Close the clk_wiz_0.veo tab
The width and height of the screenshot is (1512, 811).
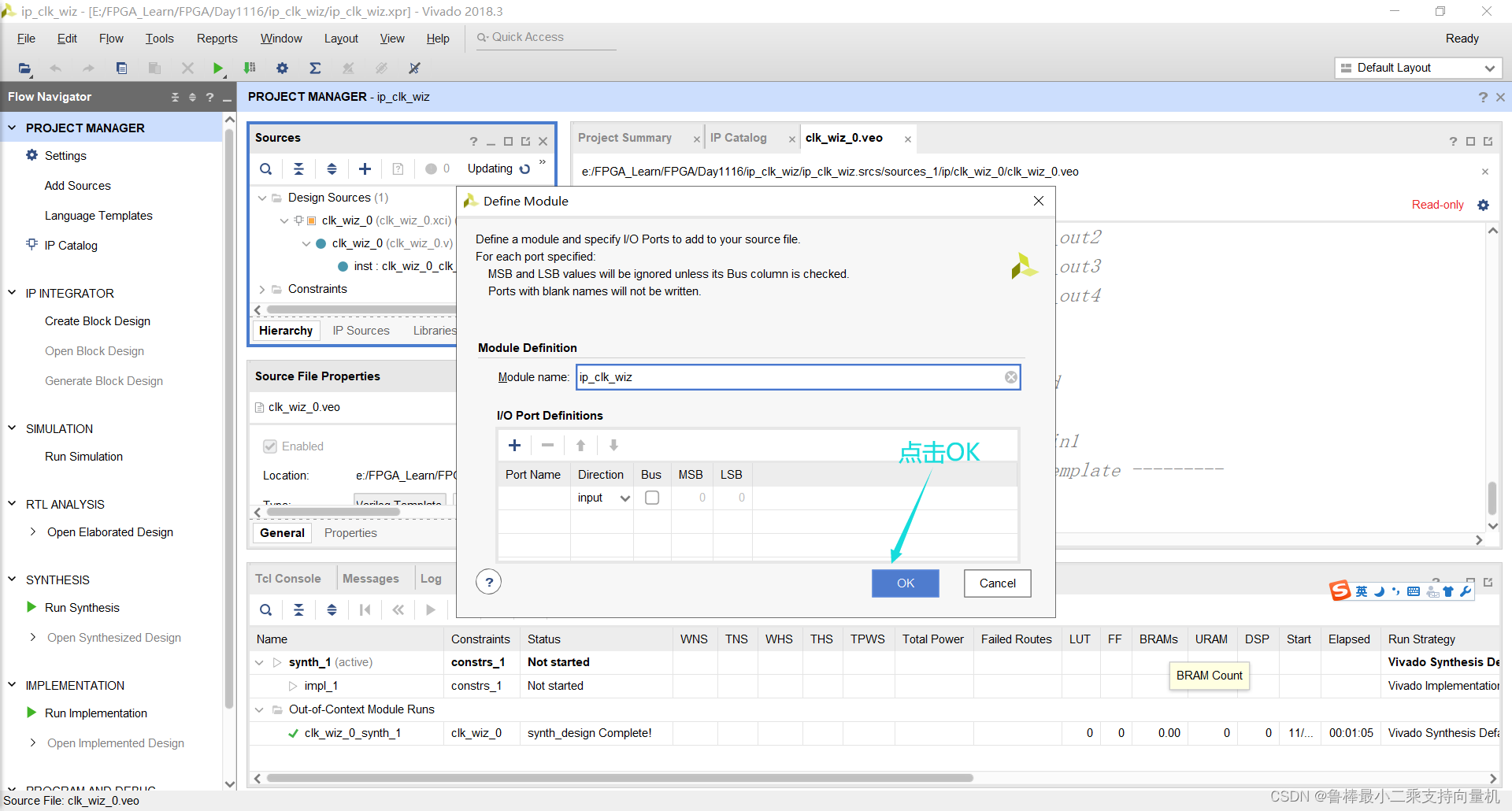[x=907, y=139]
